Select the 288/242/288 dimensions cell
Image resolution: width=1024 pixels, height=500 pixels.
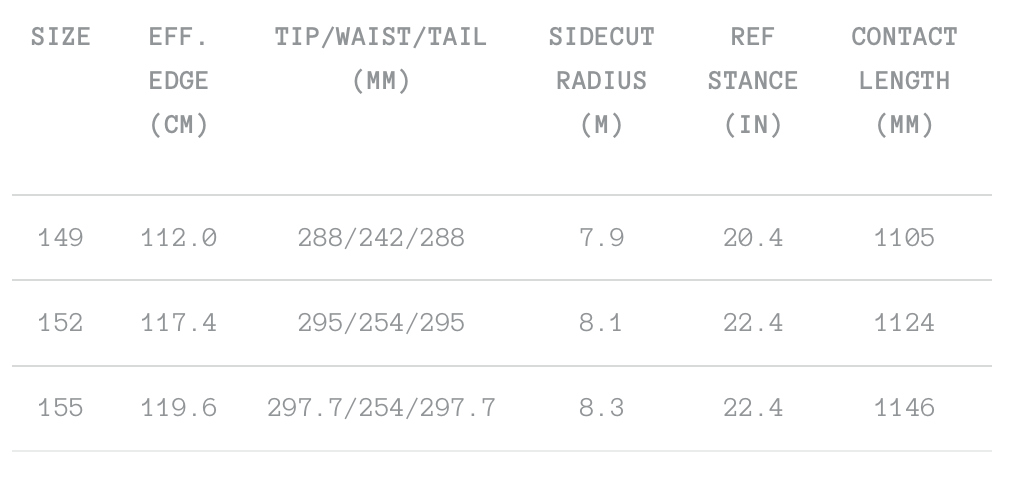click(x=381, y=238)
